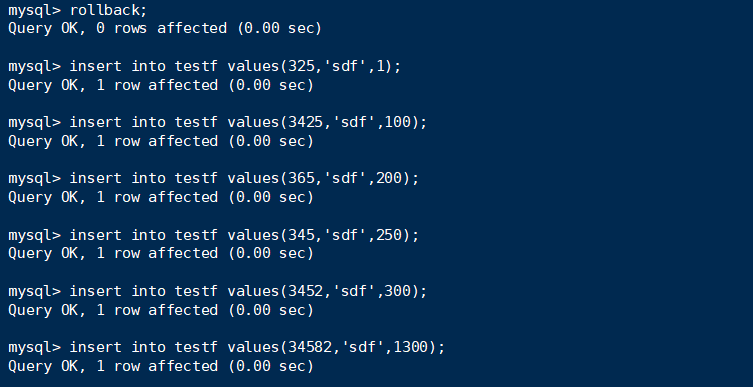The image size is (753, 387).
Task: Click the last 'Query OK, 1 row affected' line
Action: pyautogui.click(x=161, y=367)
